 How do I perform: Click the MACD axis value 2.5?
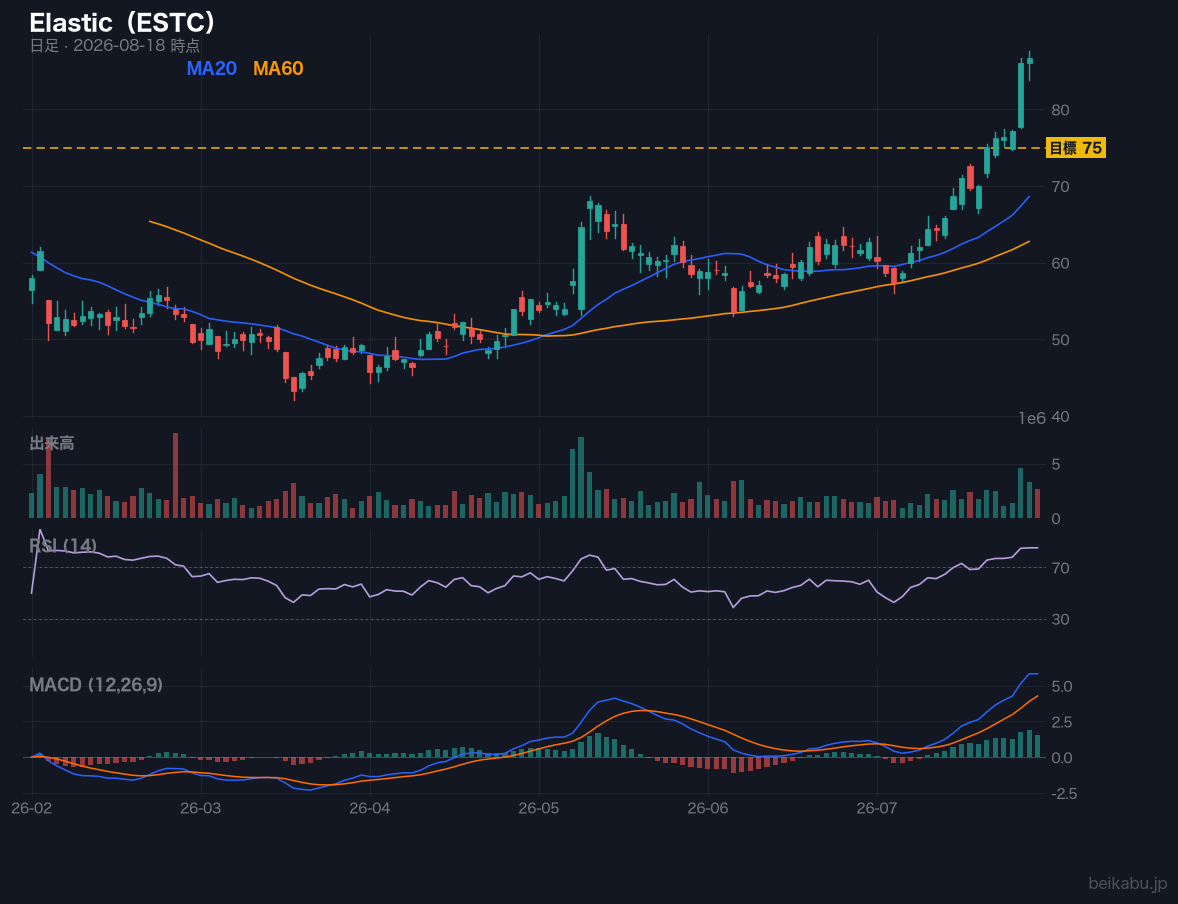tap(1062, 723)
